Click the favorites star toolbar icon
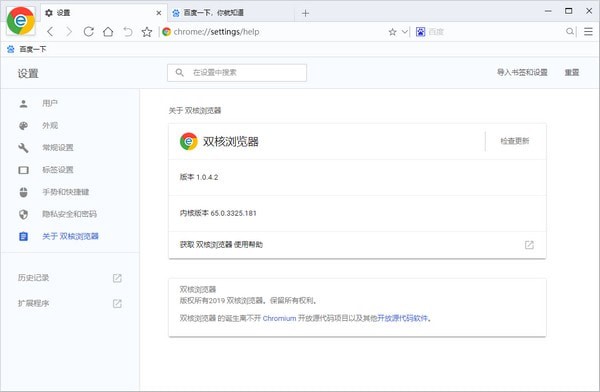 point(147,32)
